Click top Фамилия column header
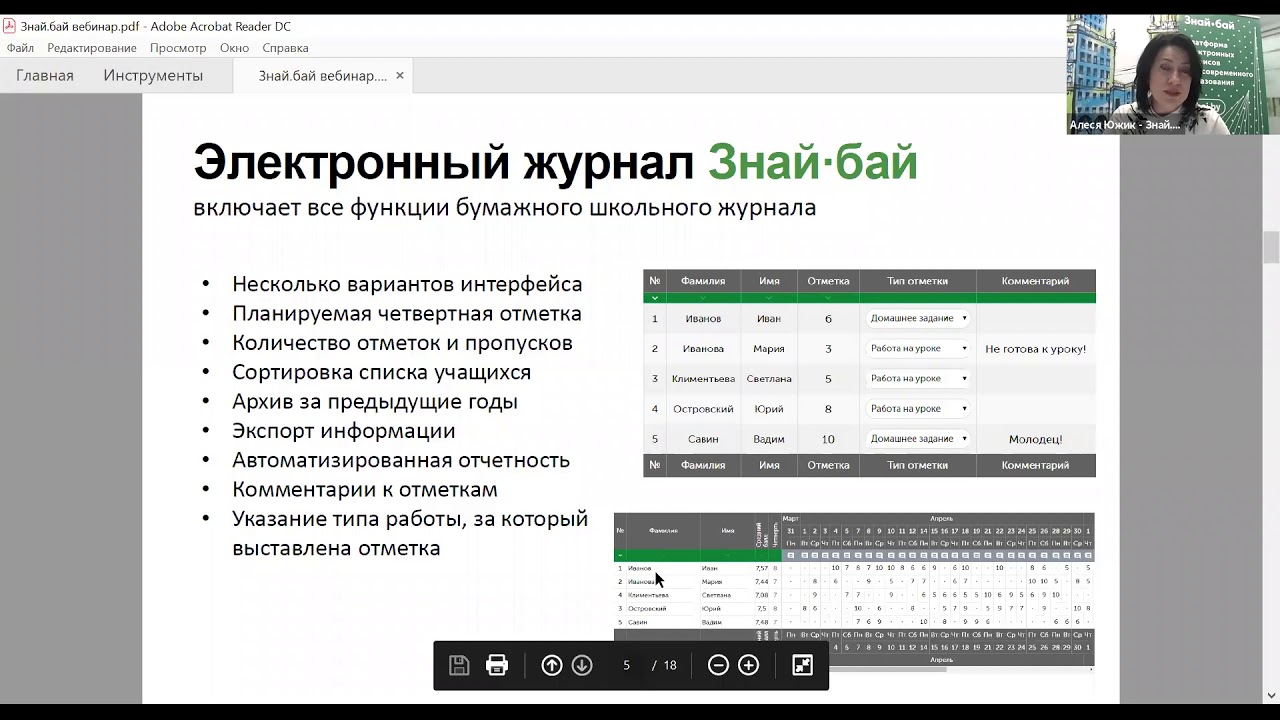The width and height of the screenshot is (1280, 720). click(703, 281)
